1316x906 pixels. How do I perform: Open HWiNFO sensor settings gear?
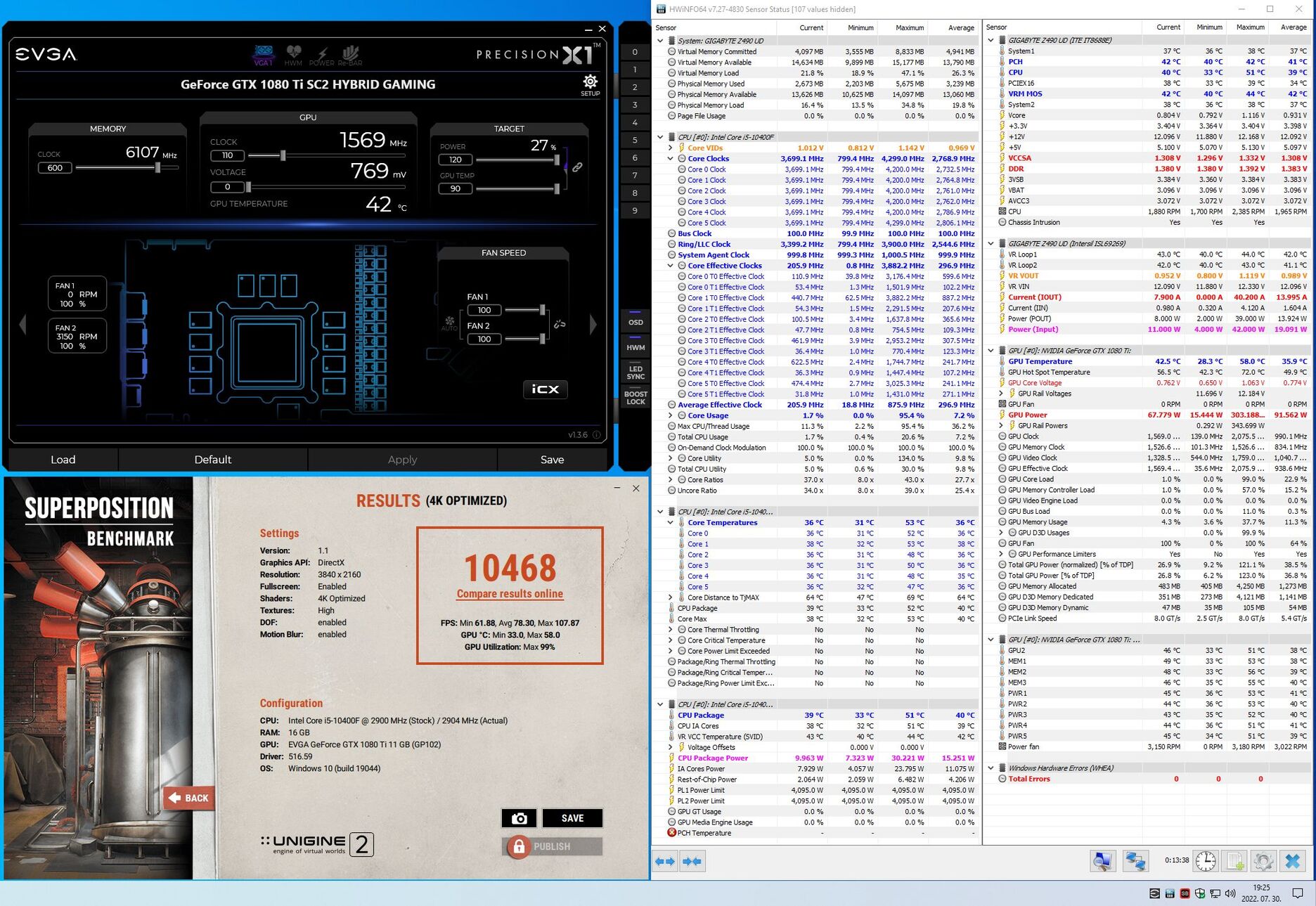tap(1263, 861)
